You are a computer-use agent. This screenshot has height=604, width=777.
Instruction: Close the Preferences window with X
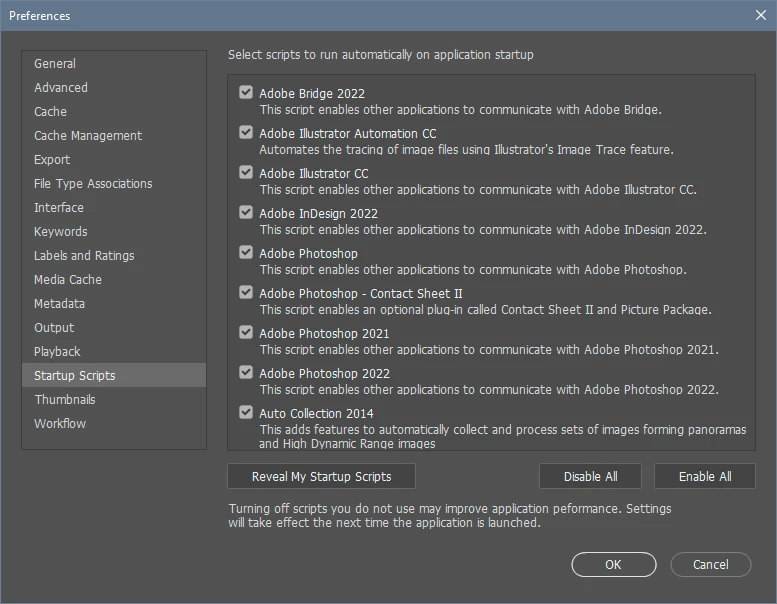[761, 15]
